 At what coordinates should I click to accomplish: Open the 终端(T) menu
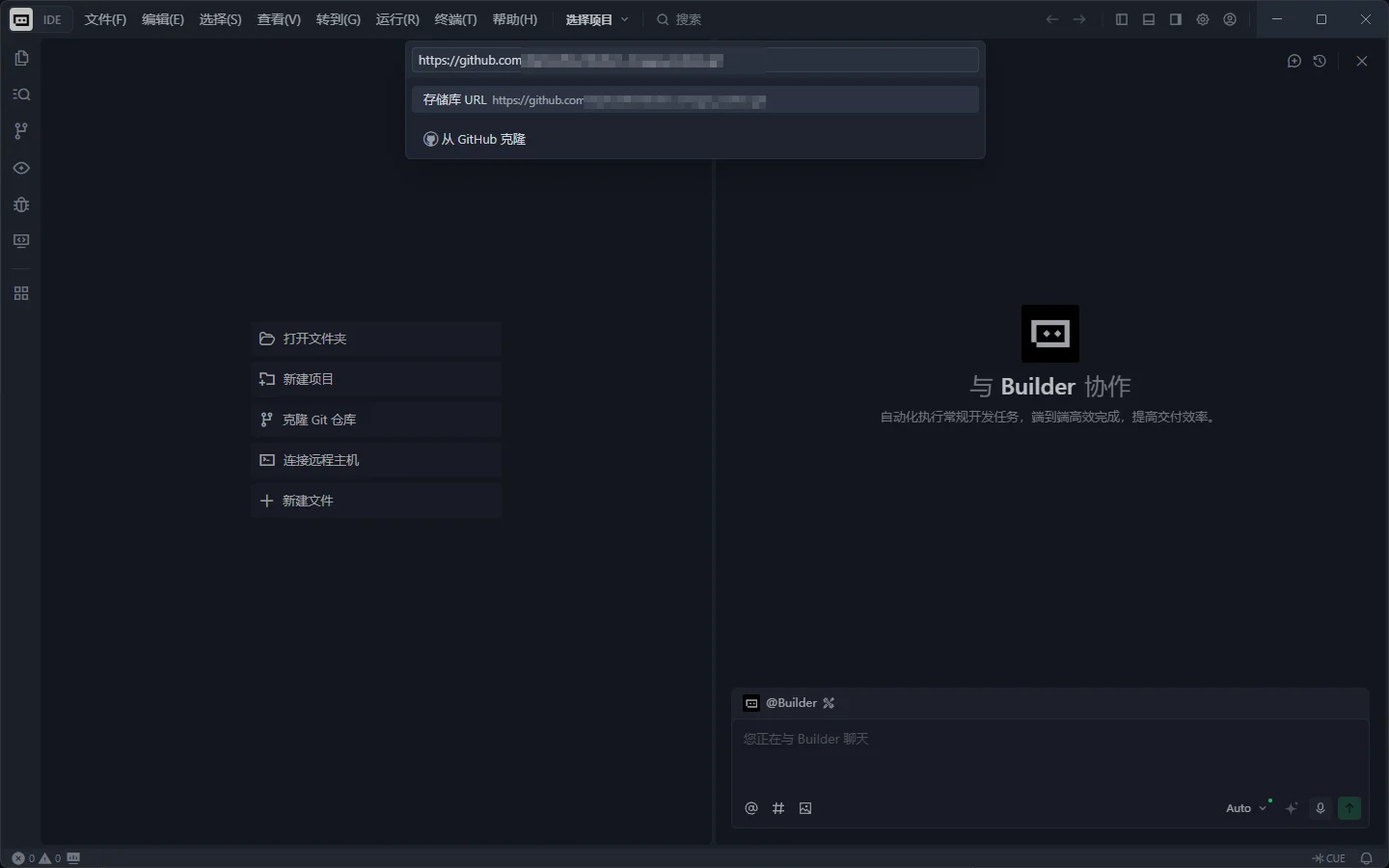tap(455, 19)
